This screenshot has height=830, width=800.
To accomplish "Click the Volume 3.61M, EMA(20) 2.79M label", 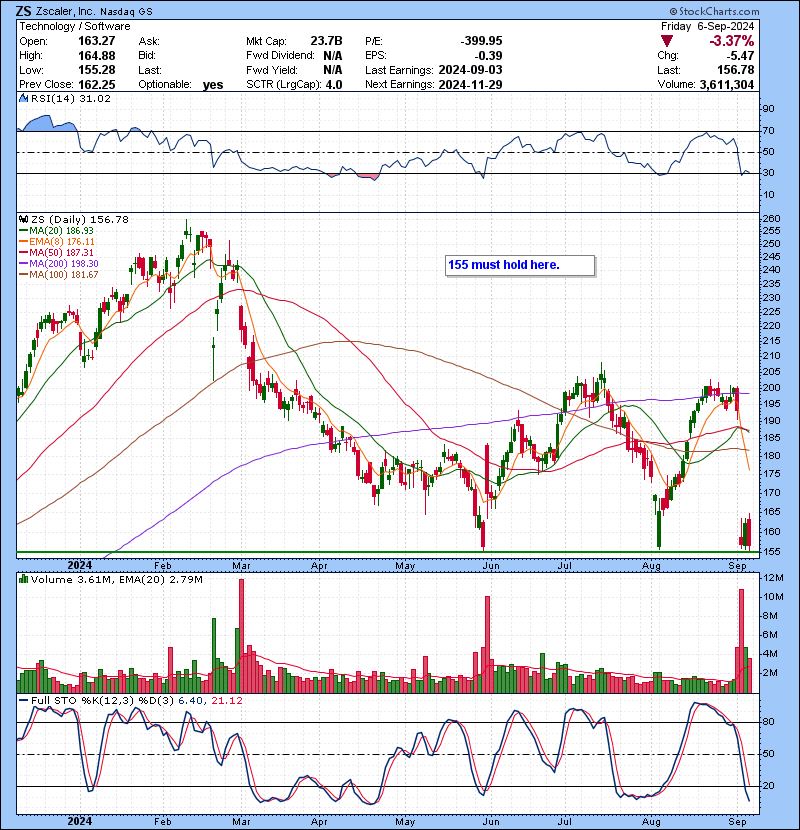I will point(116,579).
